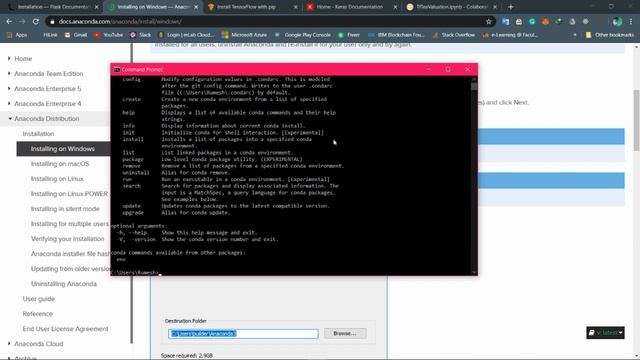Open the Fiverr bookmark
The image size is (640, 360).
(x=349, y=35)
